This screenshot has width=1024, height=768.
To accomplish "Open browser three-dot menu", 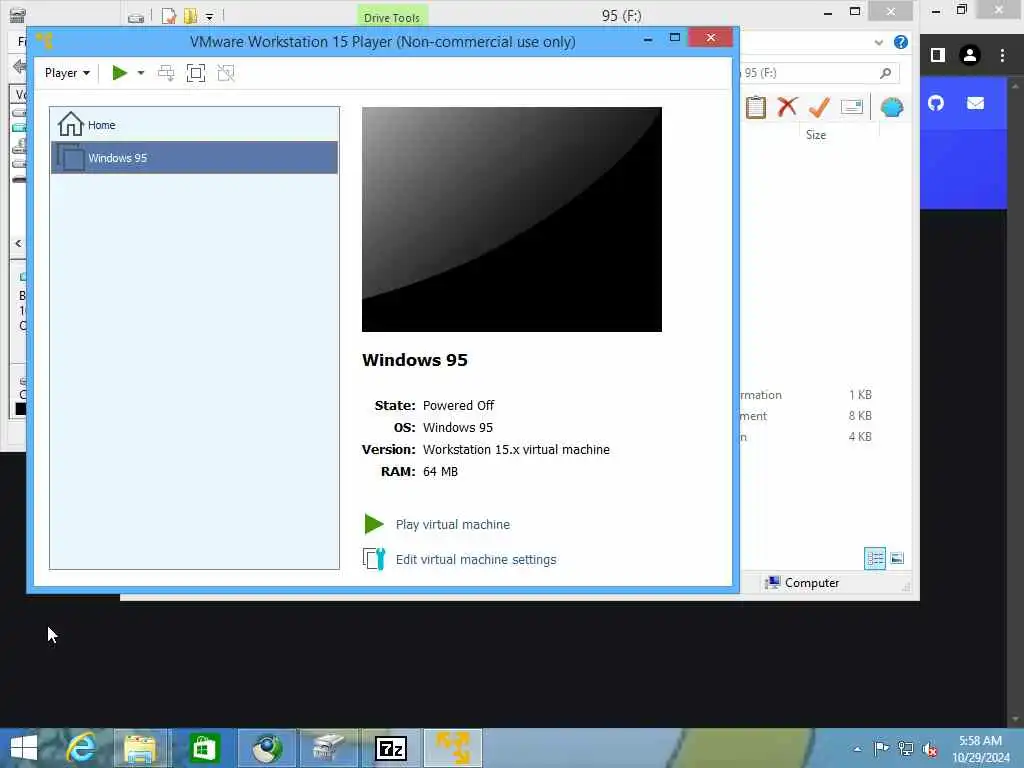I will 1002,56.
